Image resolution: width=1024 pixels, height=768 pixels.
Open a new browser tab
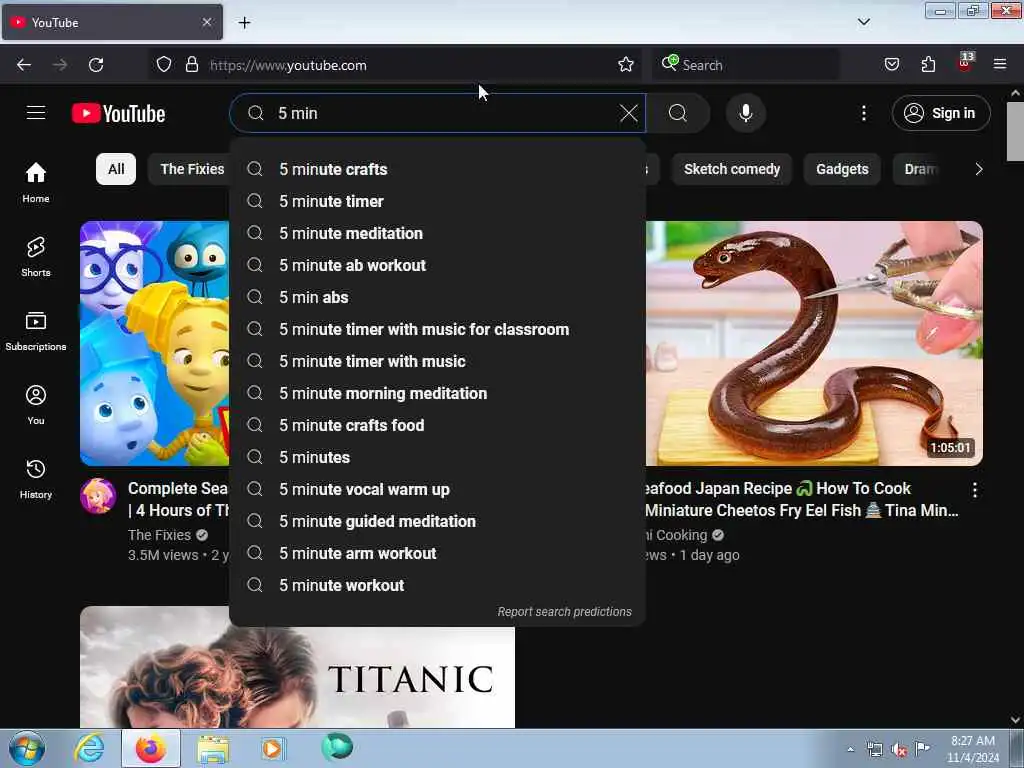(244, 23)
